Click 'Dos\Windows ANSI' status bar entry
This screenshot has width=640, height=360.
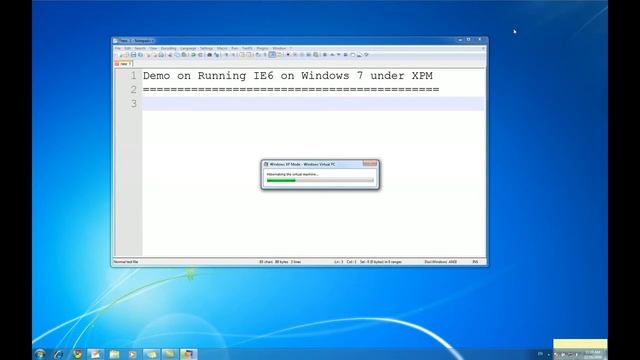click(x=441, y=262)
